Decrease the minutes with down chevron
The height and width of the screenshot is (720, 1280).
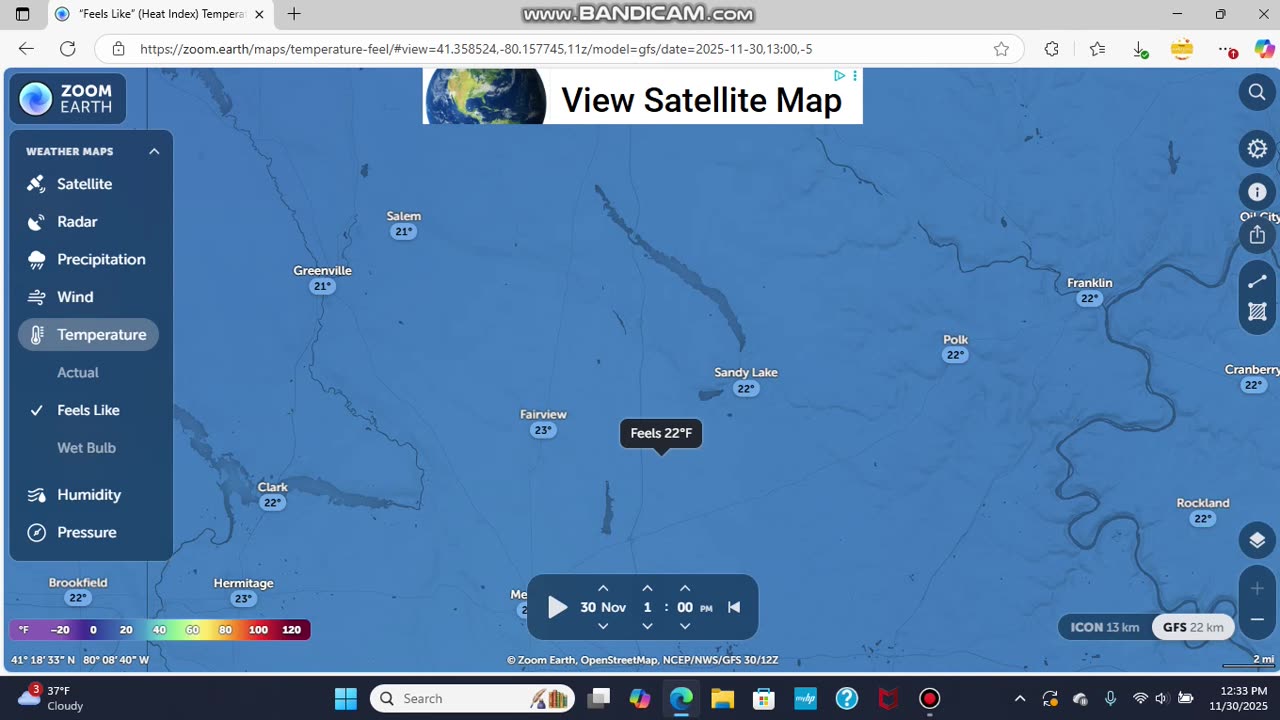click(685, 626)
